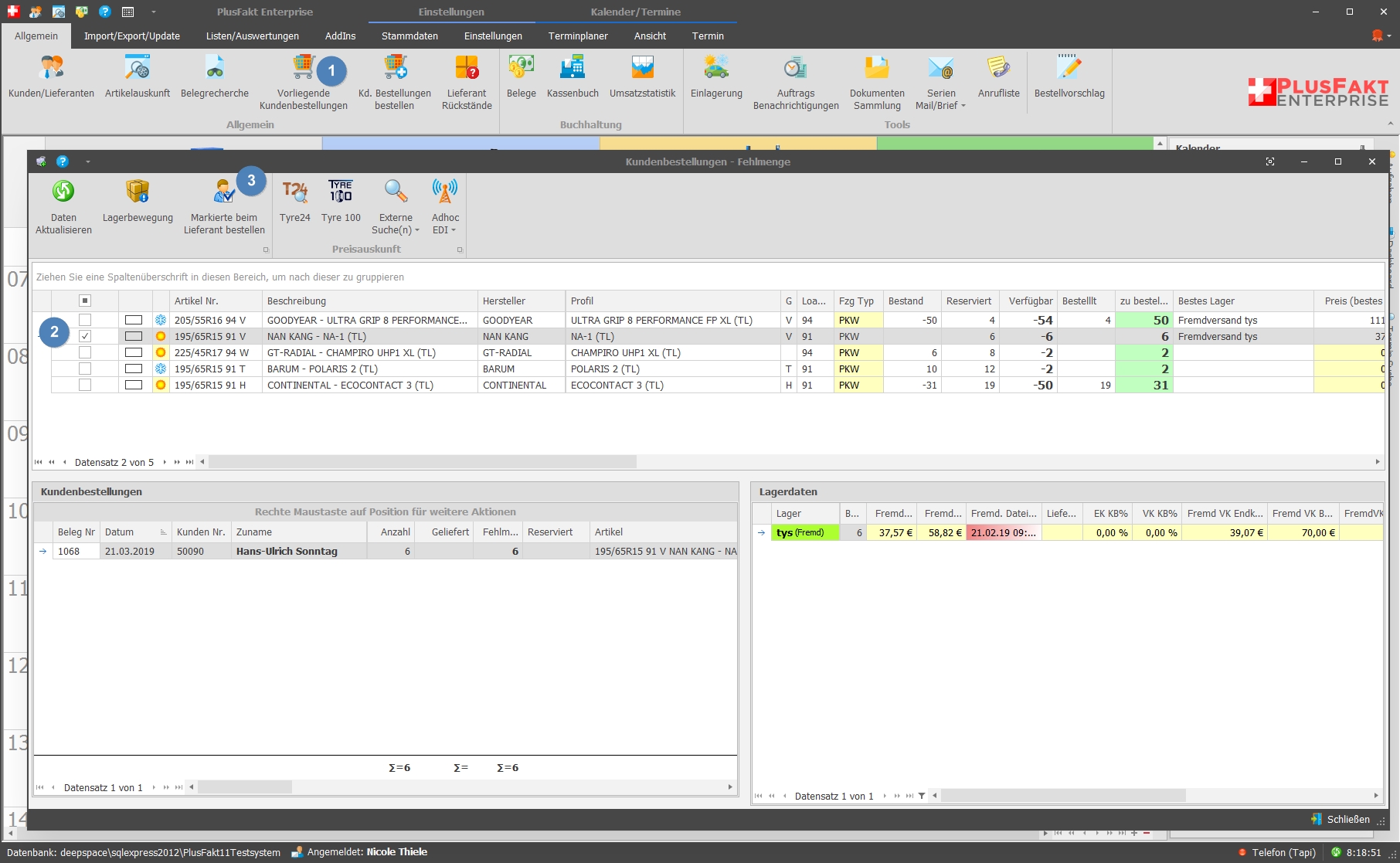Click horizontal scrollbar of Lagerdaten grid
The width and height of the screenshot is (1400, 863).
1063,796
